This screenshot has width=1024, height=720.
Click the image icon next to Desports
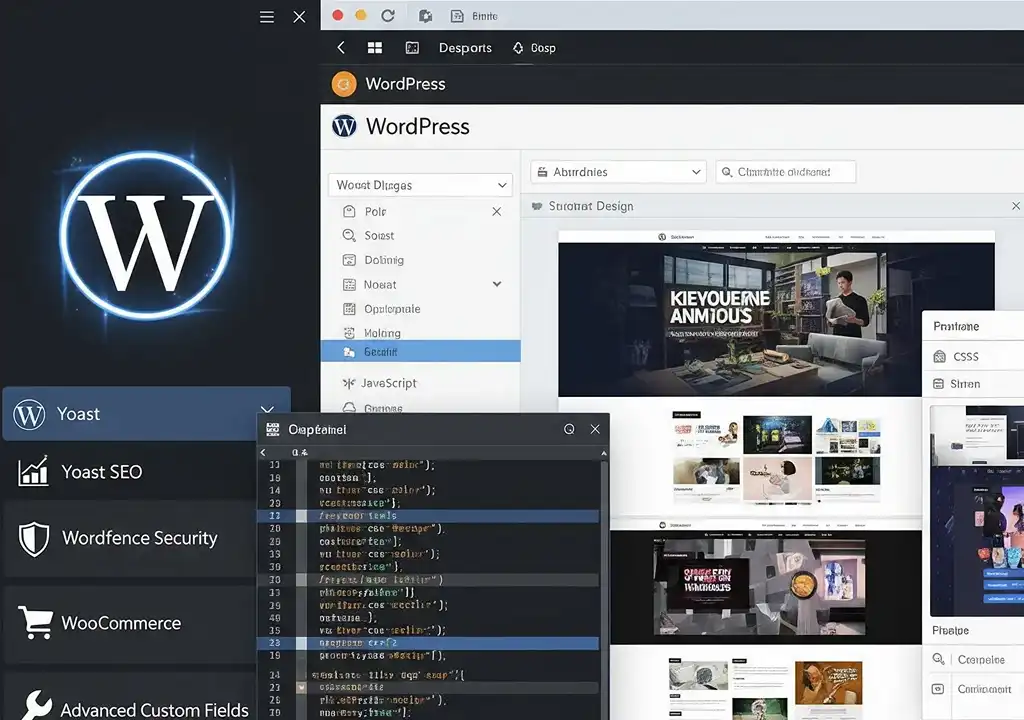click(412, 48)
